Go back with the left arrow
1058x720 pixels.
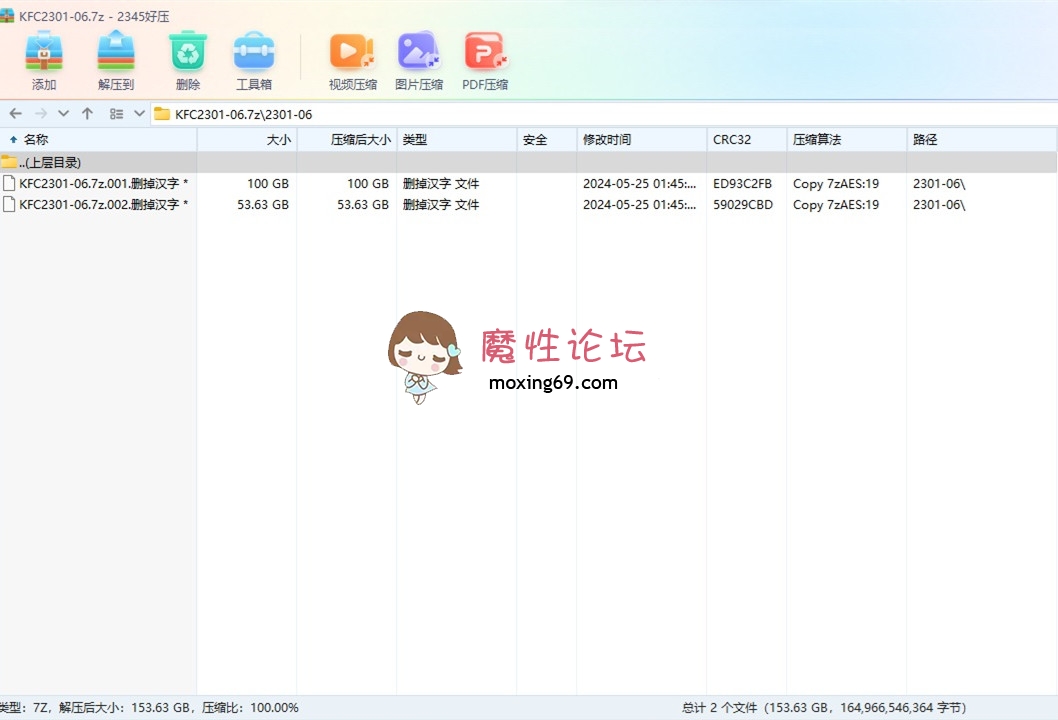click(16, 113)
